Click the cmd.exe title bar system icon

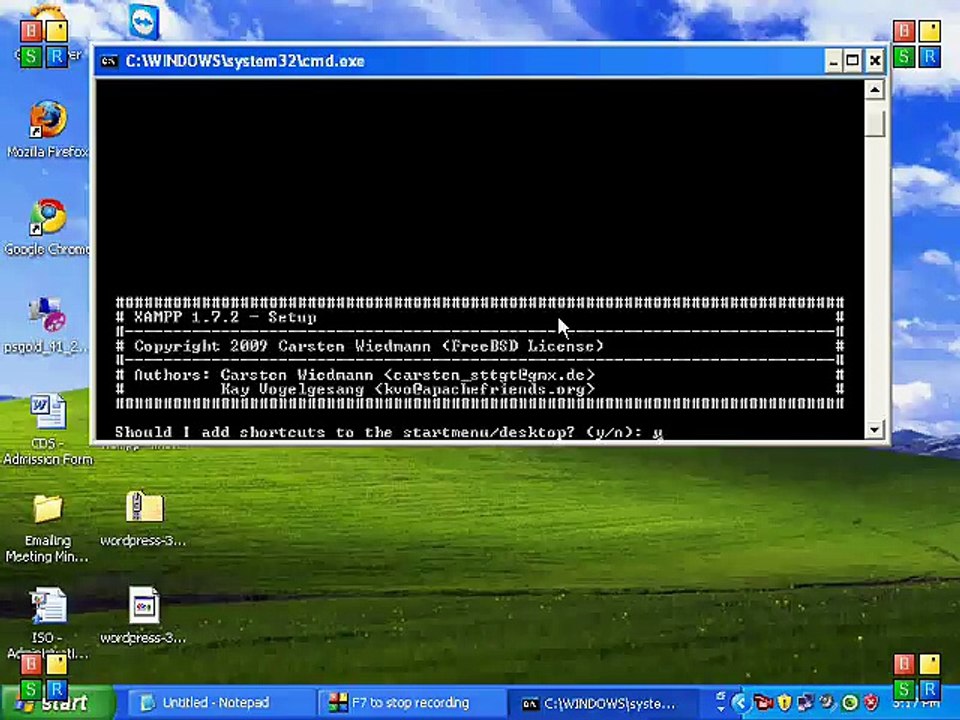point(109,61)
